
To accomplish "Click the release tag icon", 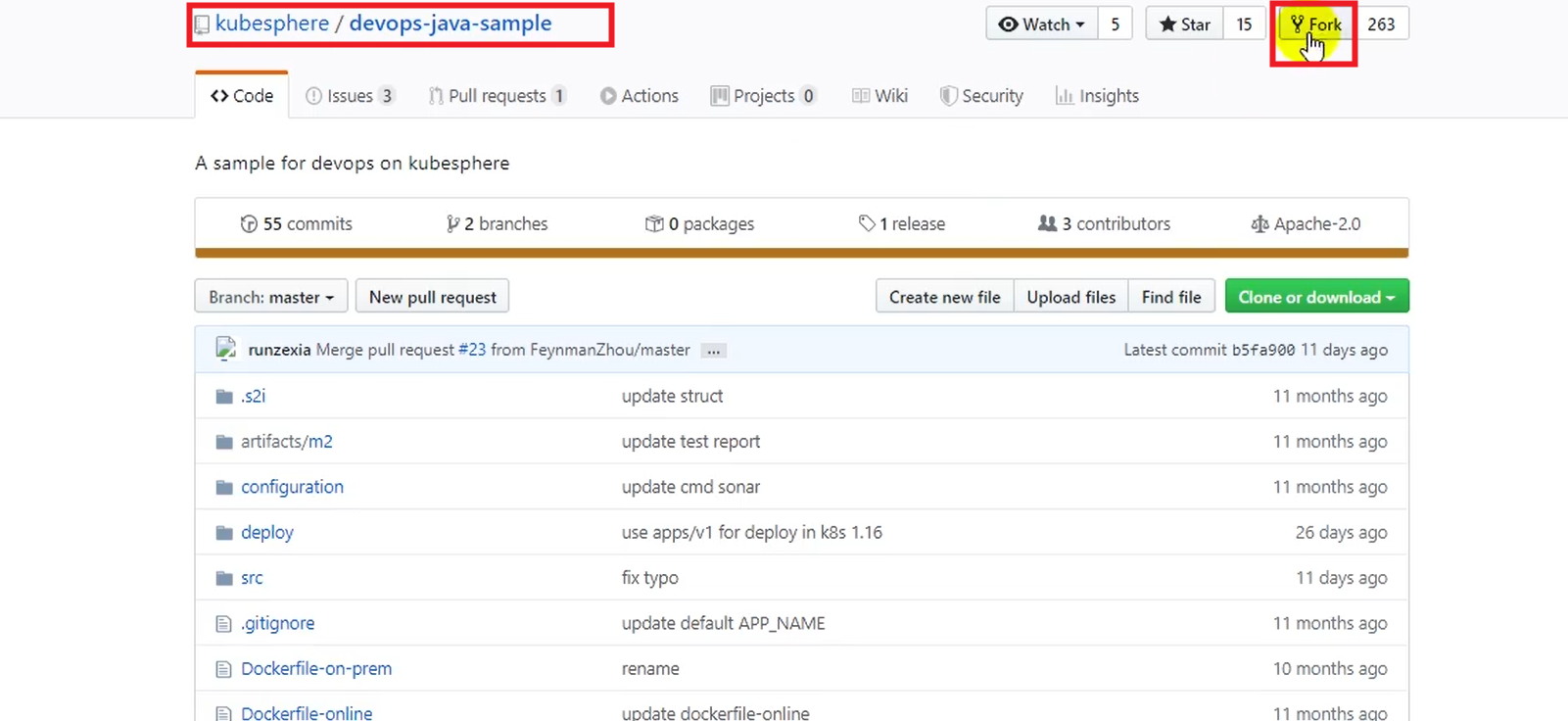I will click(x=867, y=223).
